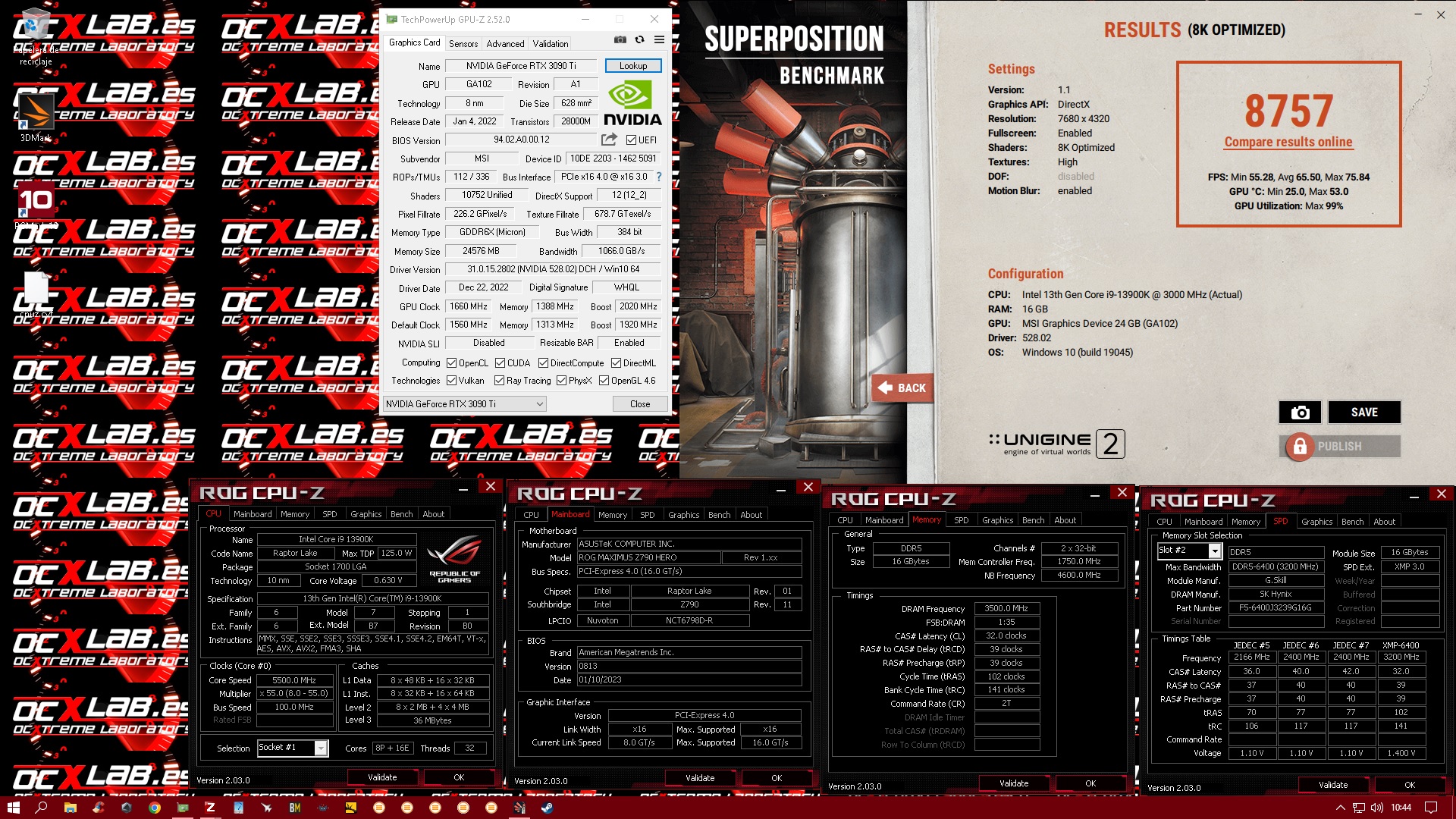This screenshot has height=819, width=1456.
Task: Open Google Chrome from the taskbar
Action: (154, 808)
